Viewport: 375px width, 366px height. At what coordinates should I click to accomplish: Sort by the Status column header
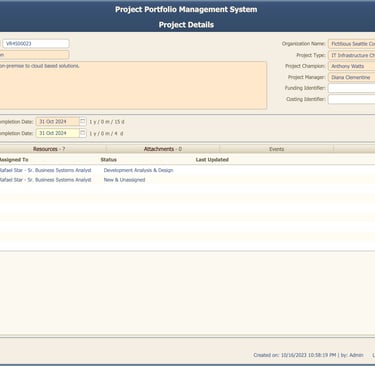coord(109,160)
